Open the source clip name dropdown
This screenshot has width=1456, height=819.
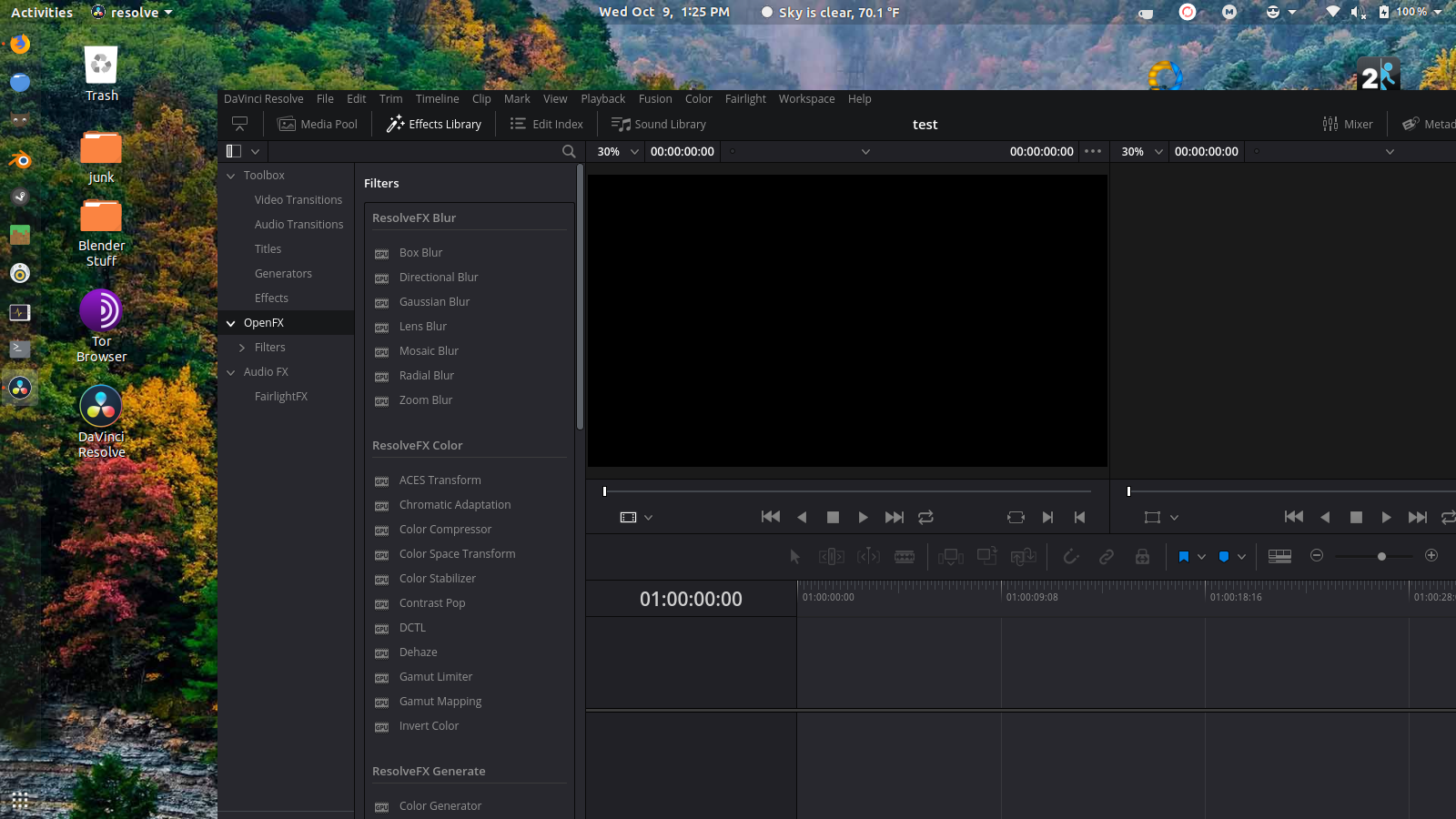(x=865, y=152)
